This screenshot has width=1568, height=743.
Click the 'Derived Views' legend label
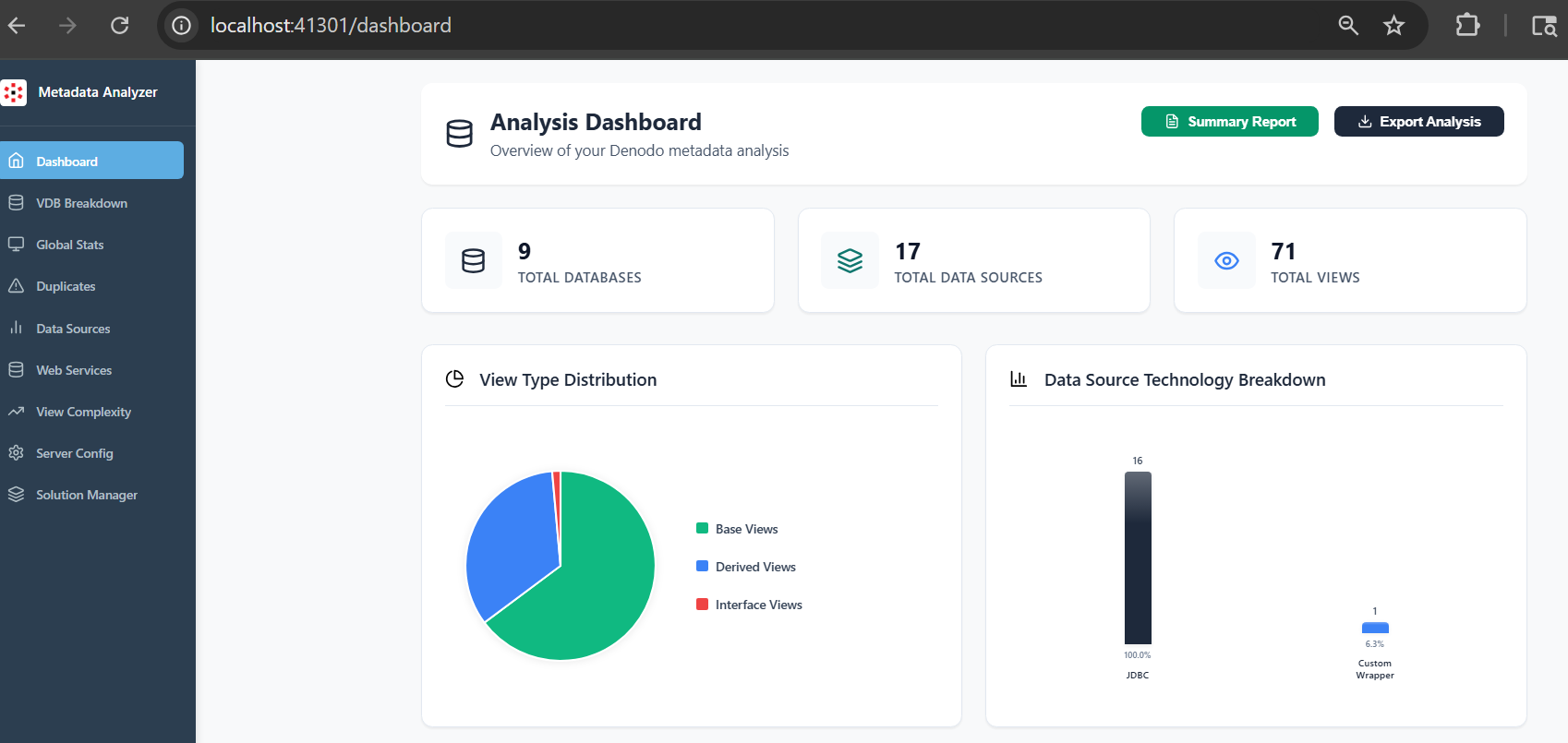(x=755, y=567)
